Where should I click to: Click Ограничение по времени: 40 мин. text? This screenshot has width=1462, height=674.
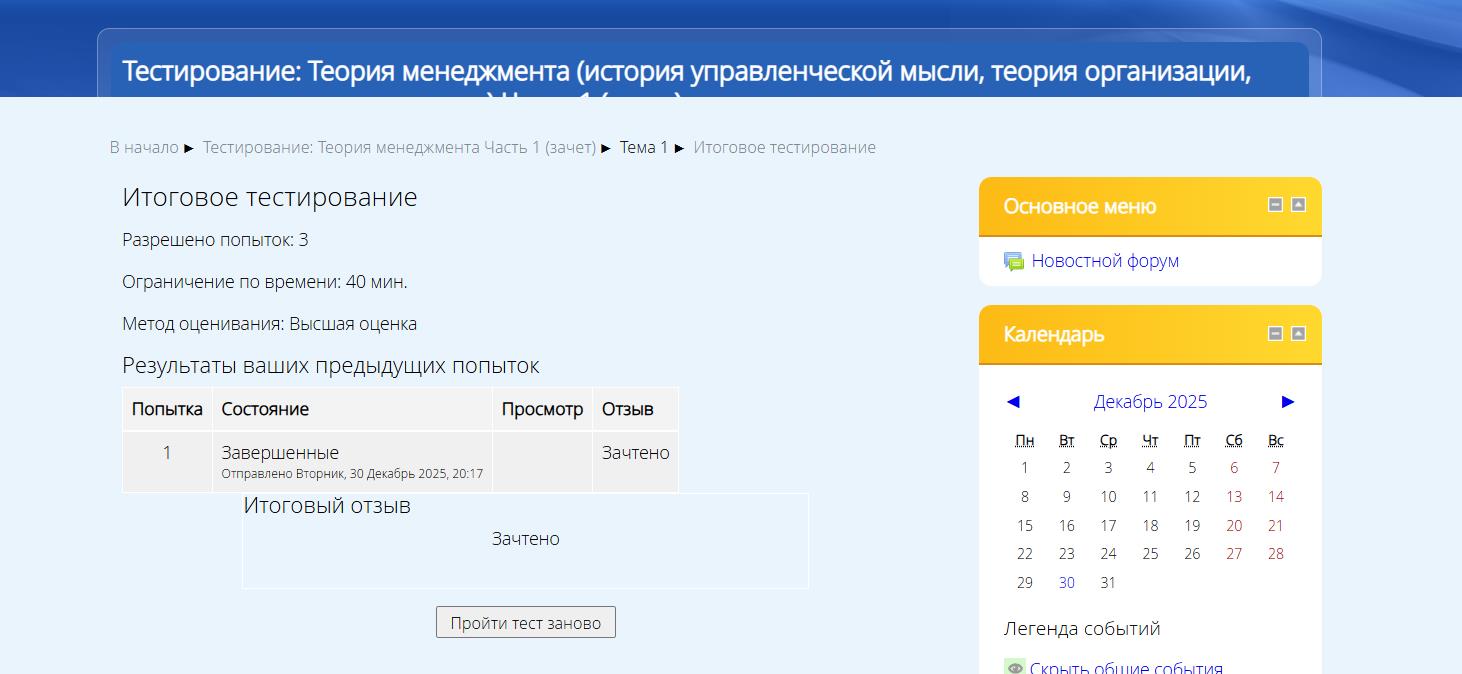tap(265, 282)
